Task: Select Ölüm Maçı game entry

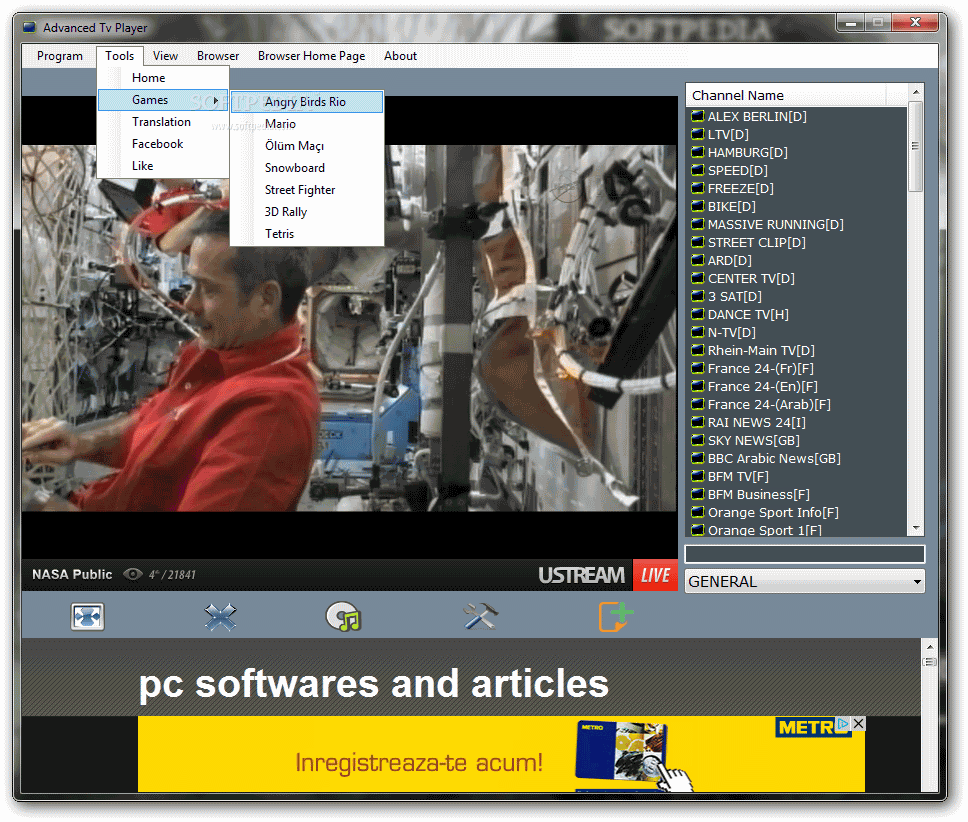Action: 307,146
